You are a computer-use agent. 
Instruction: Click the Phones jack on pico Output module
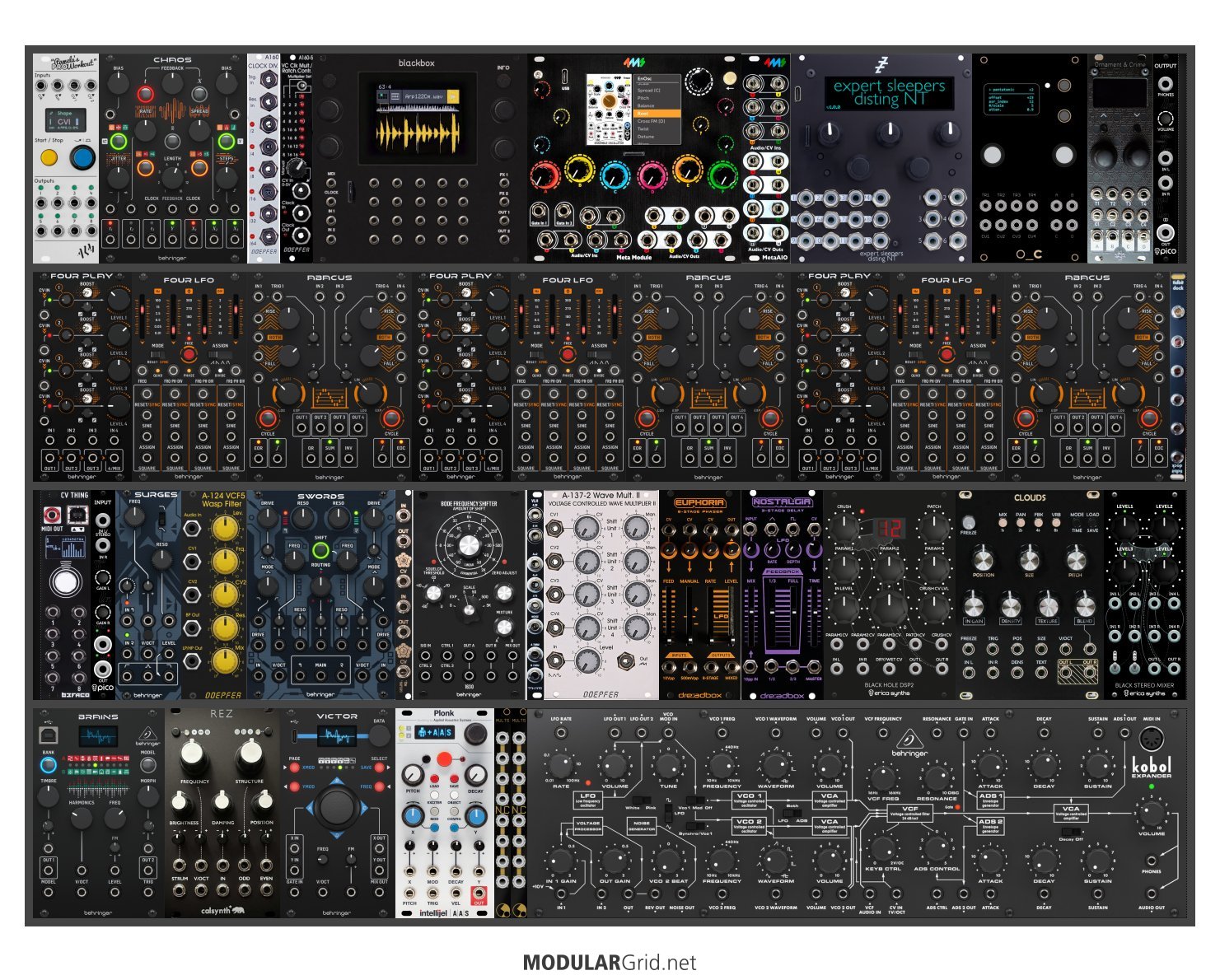pos(1166,84)
